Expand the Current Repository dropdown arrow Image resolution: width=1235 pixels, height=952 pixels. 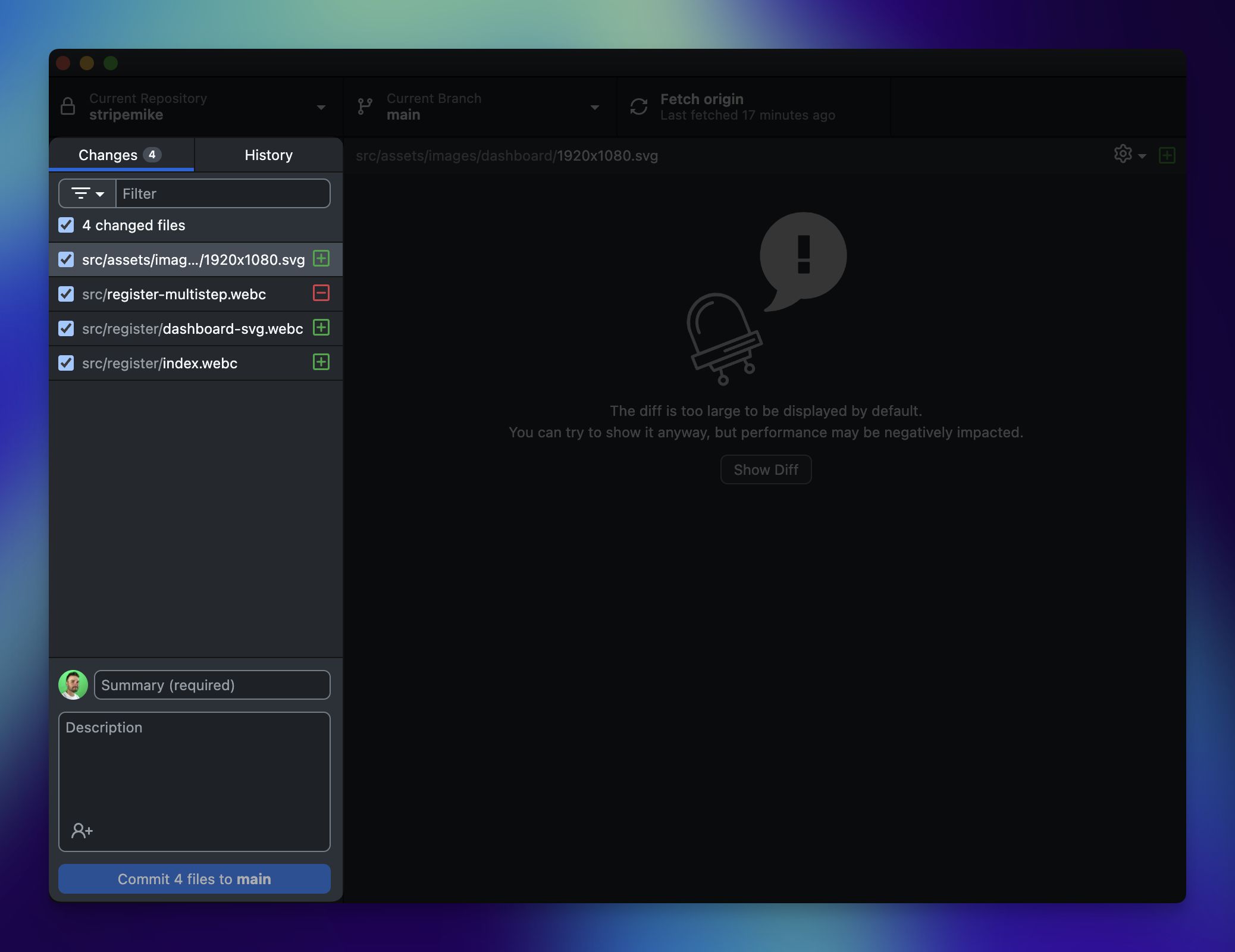[321, 108]
